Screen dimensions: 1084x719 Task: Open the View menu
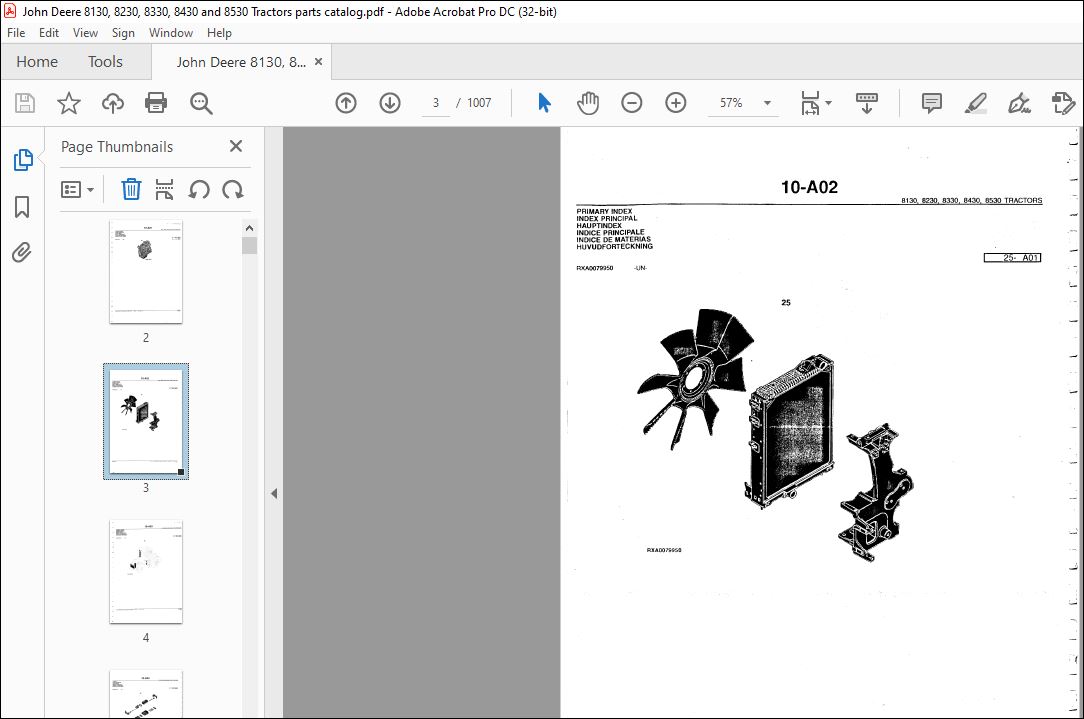(x=85, y=32)
